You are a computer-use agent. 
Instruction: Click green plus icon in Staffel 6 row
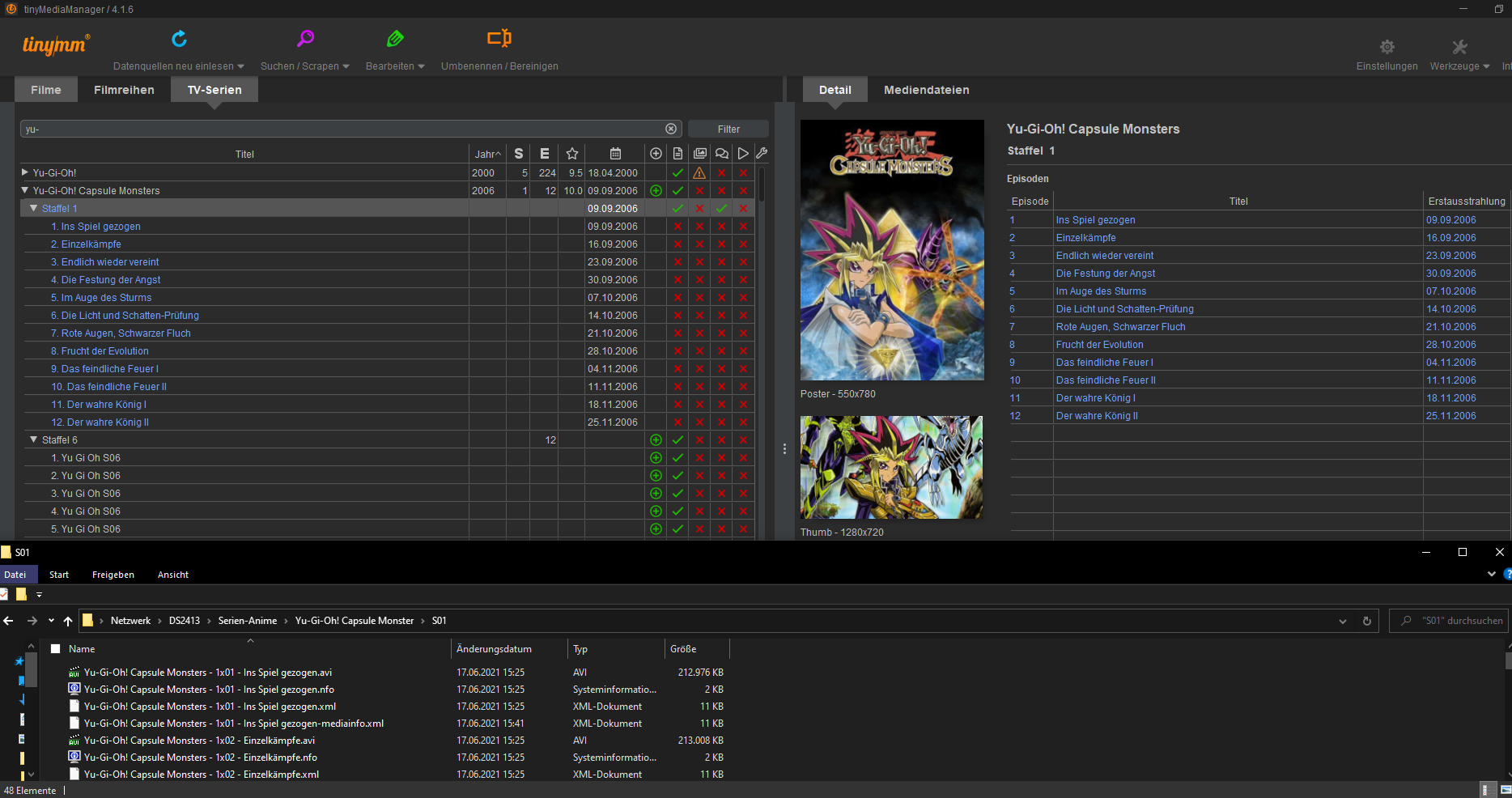coord(656,440)
